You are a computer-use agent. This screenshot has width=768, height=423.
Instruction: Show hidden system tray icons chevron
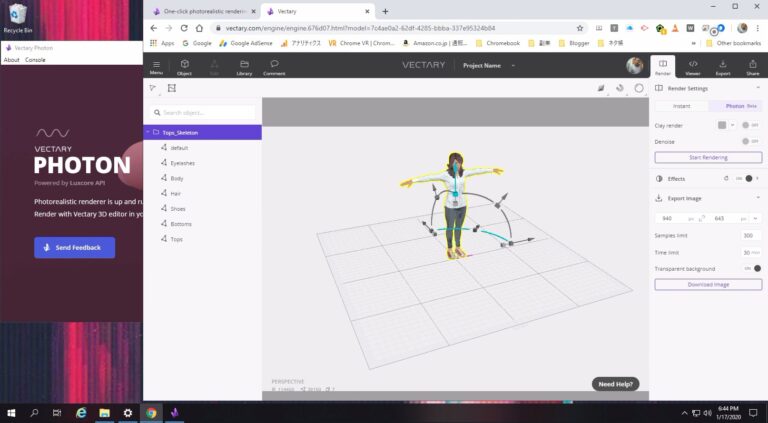(x=684, y=413)
